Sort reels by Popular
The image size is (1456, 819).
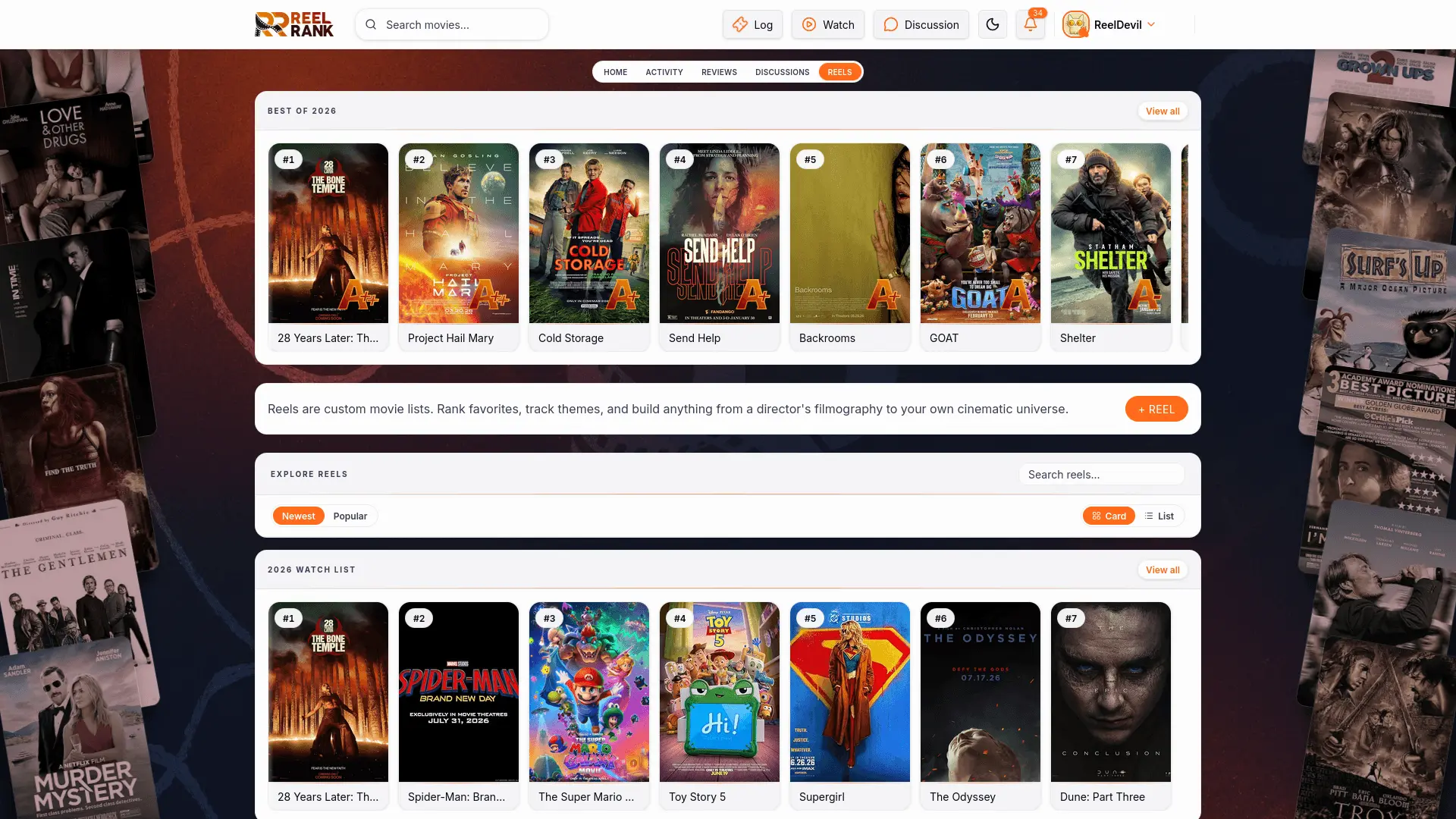(350, 516)
